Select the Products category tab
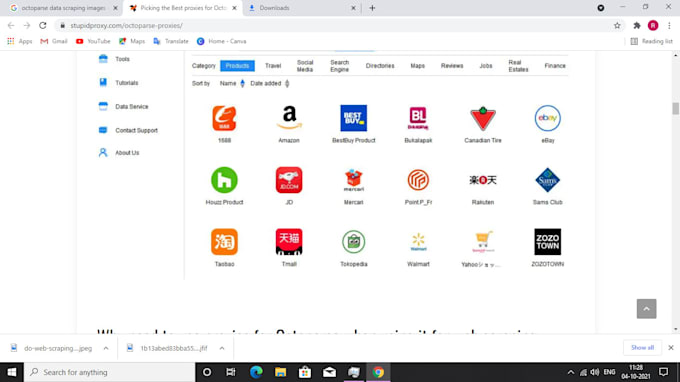Viewport: 680px width, 382px height. pyautogui.click(x=237, y=65)
